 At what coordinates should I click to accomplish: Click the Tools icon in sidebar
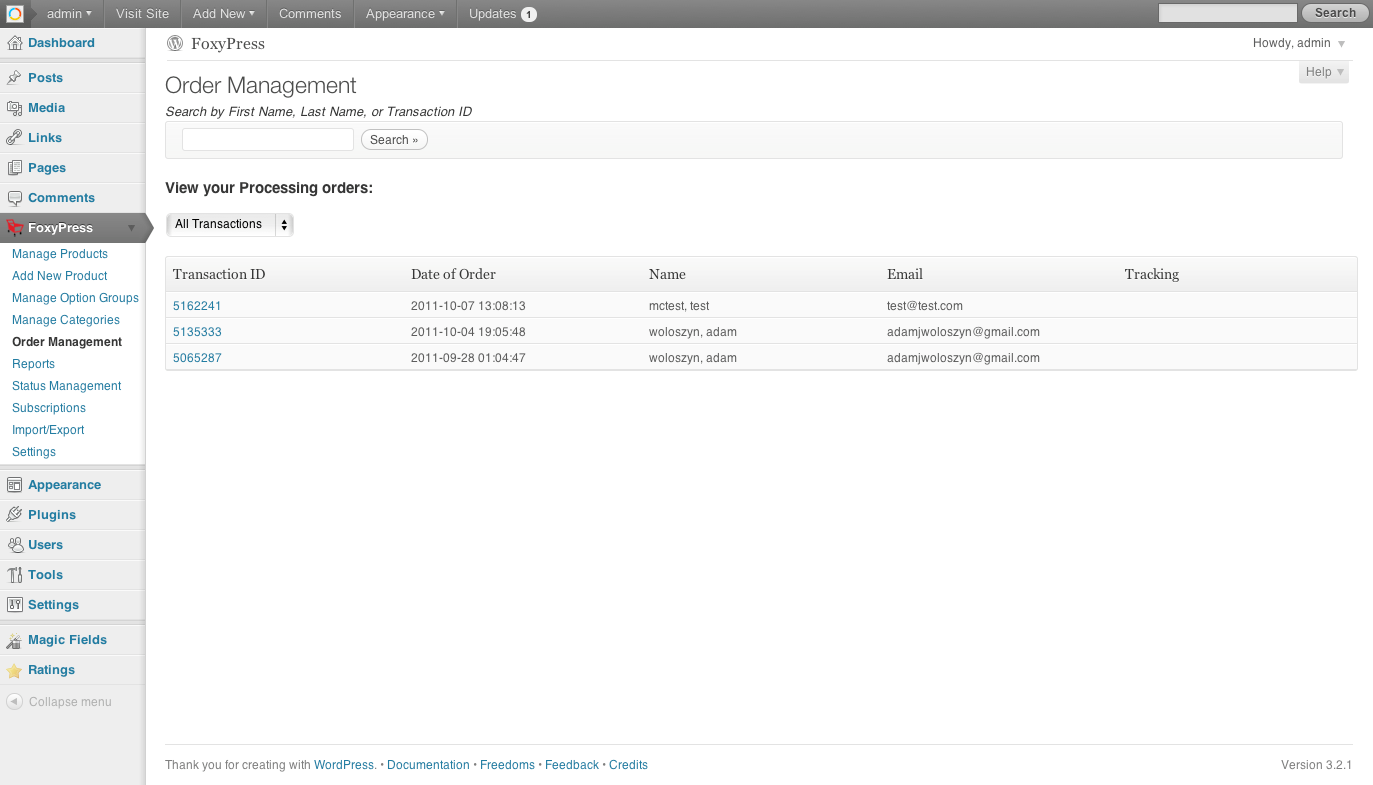pyautogui.click(x=15, y=575)
